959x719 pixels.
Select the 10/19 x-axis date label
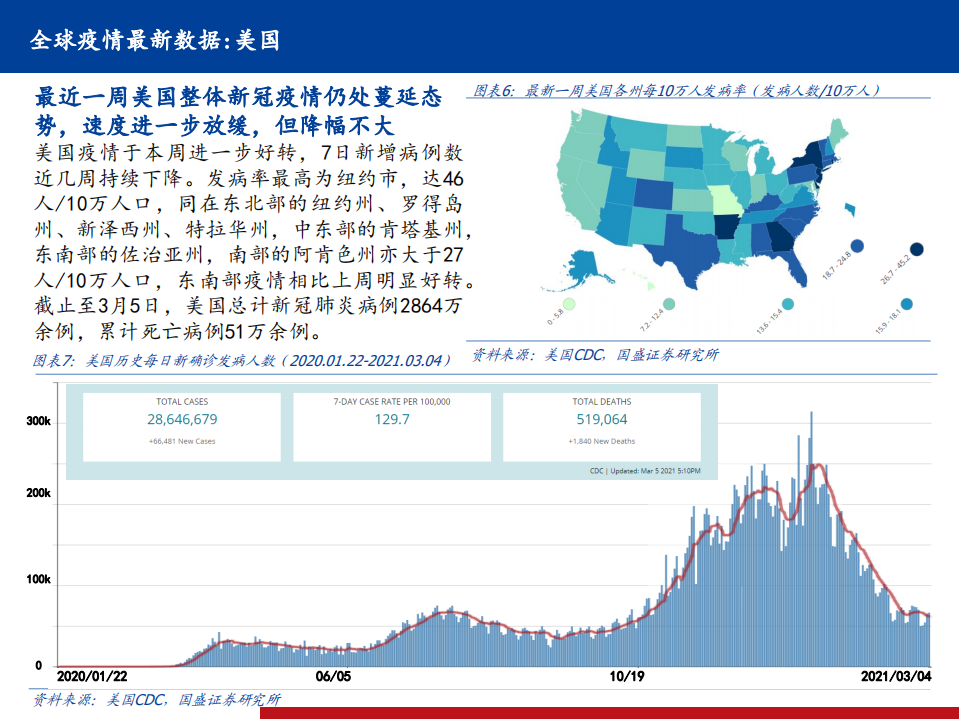coord(626,676)
